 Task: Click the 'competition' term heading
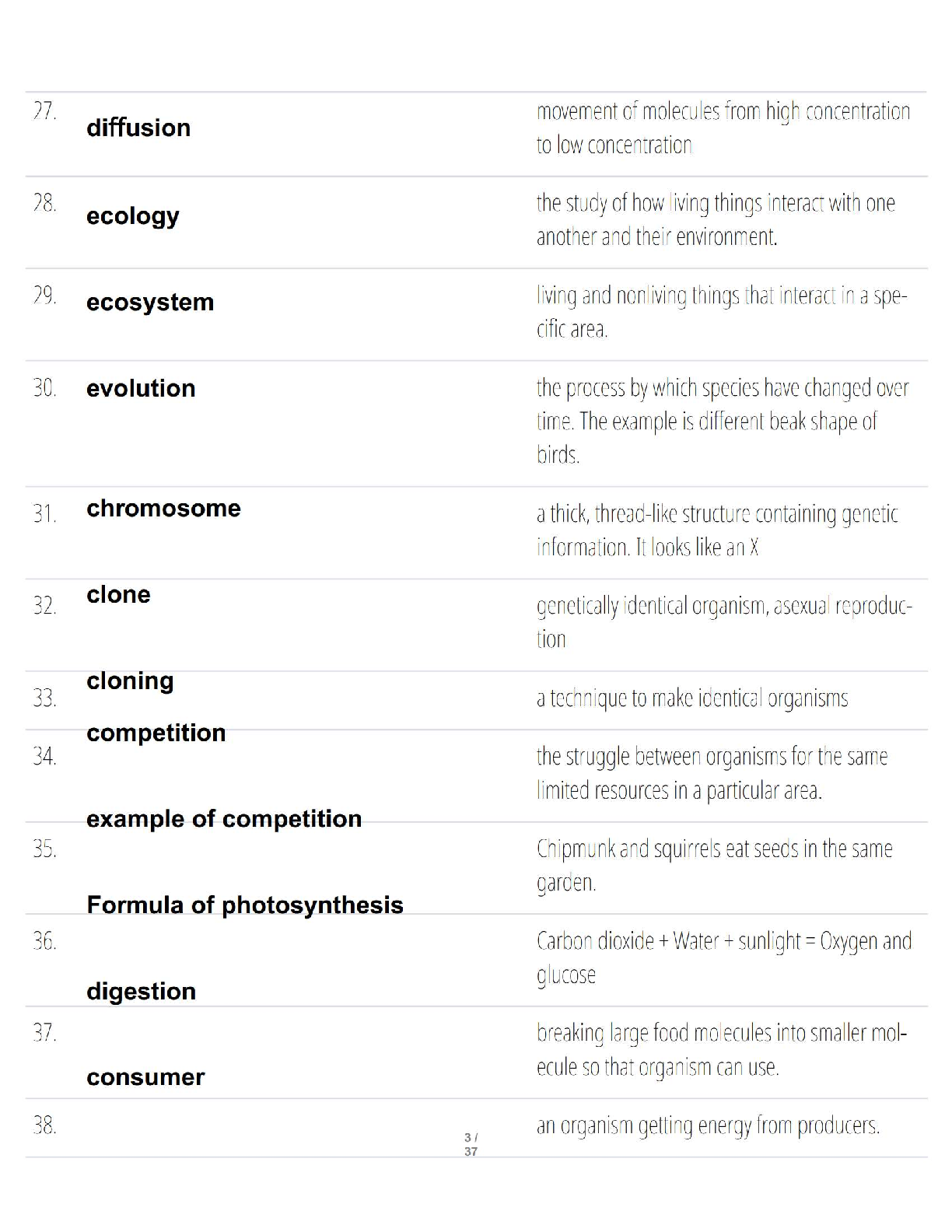(156, 733)
